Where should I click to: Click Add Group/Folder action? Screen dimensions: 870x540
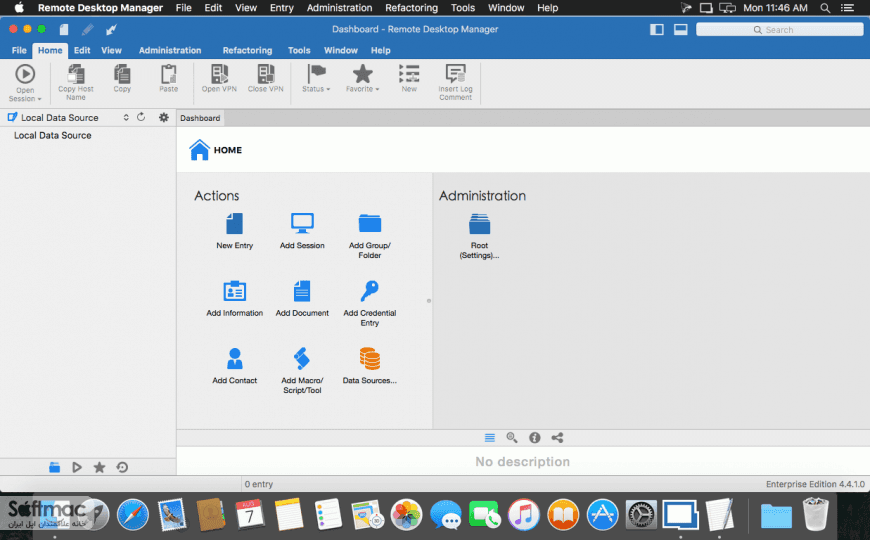(370, 236)
